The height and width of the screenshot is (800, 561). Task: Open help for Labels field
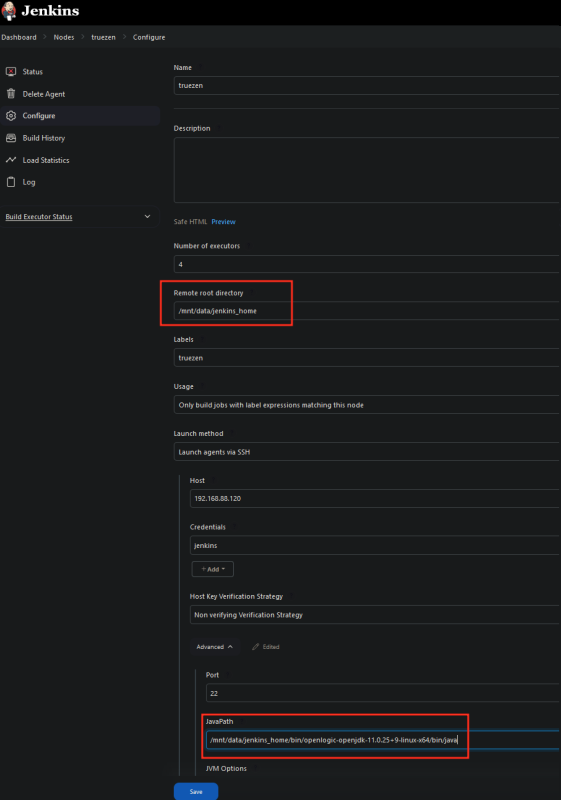(x=202, y=339)
